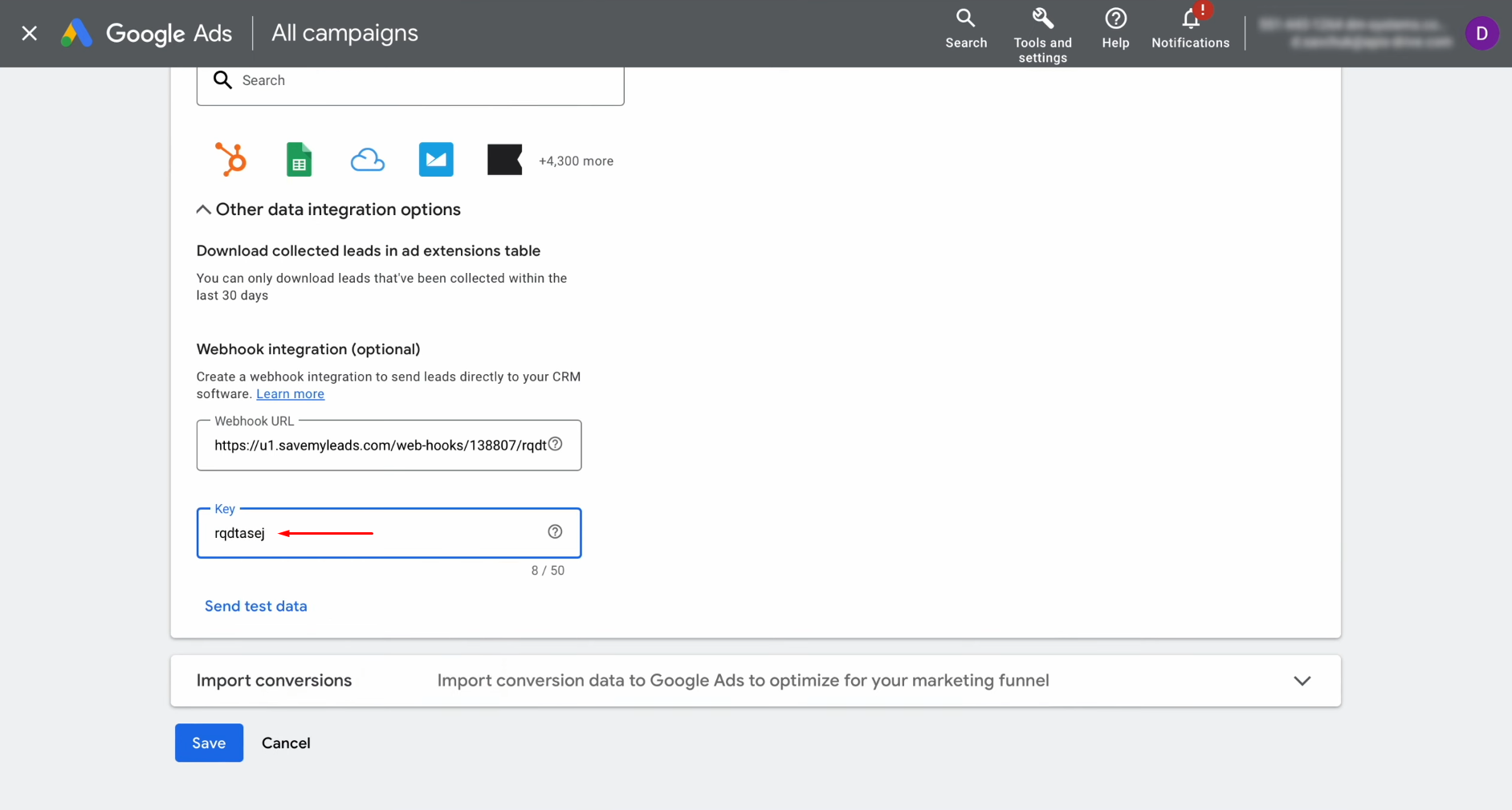Click the Save button
Screen dimensions: 1512x810
pyautogui.click(x=209, y=743)
